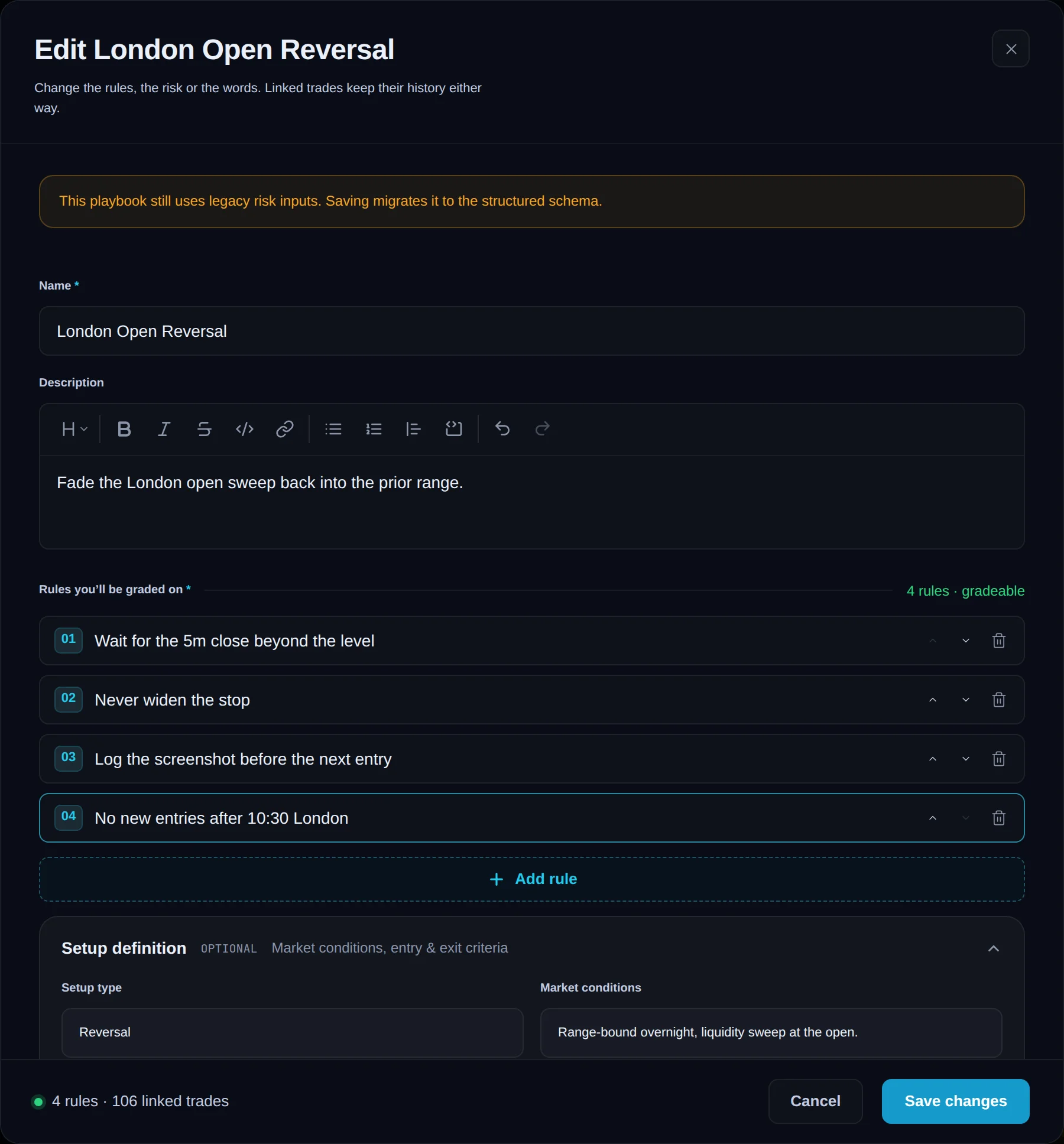Insert a link in description

point(285,429)
